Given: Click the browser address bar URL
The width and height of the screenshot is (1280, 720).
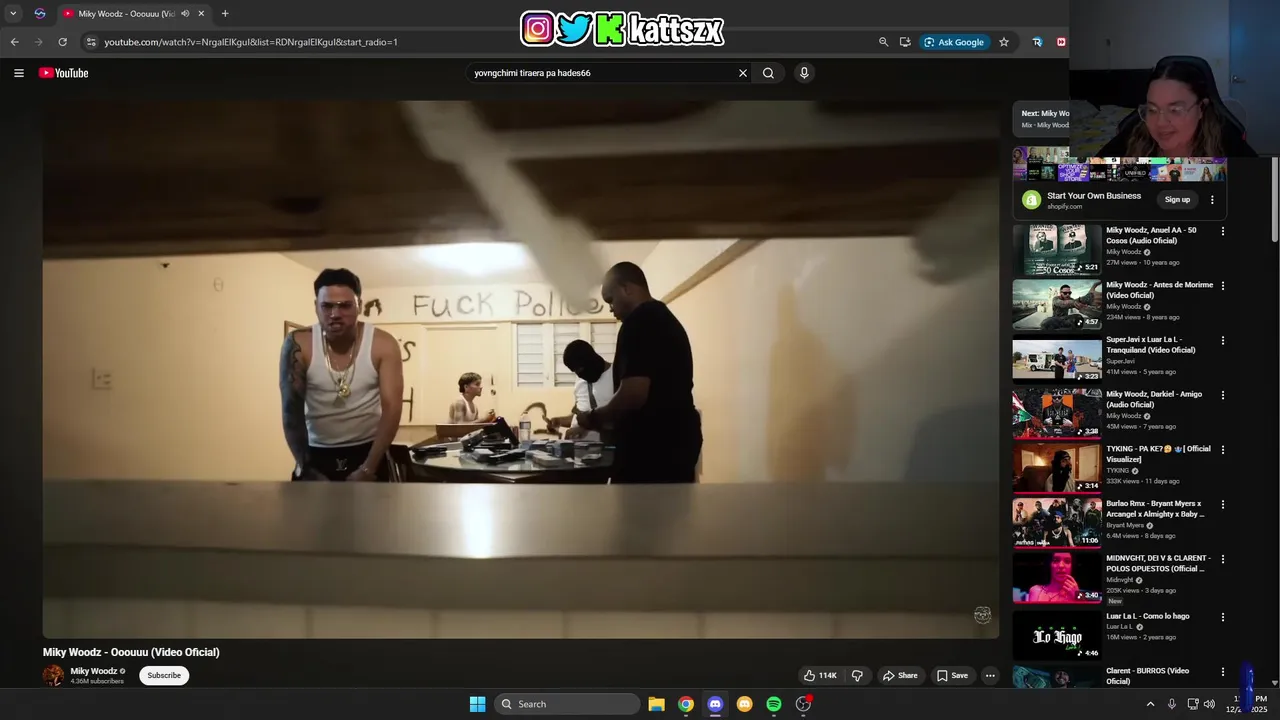Looking at the screenshot, I should coord(251,42).
